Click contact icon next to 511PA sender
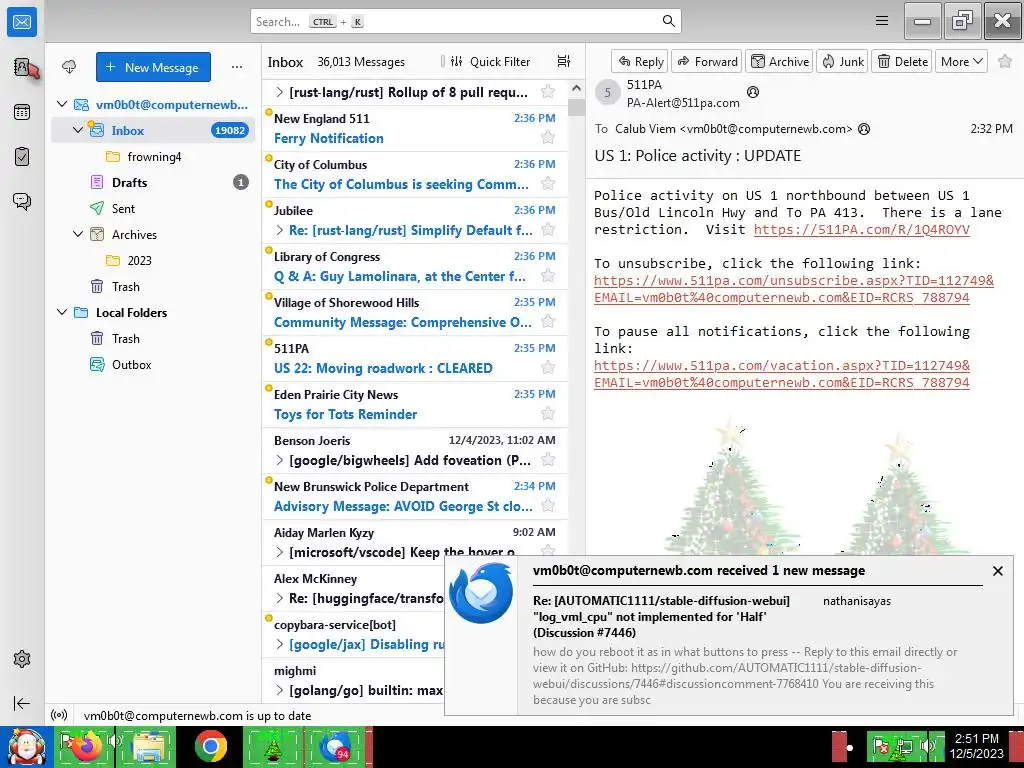1024x768 pixels. tap(753, 92)
